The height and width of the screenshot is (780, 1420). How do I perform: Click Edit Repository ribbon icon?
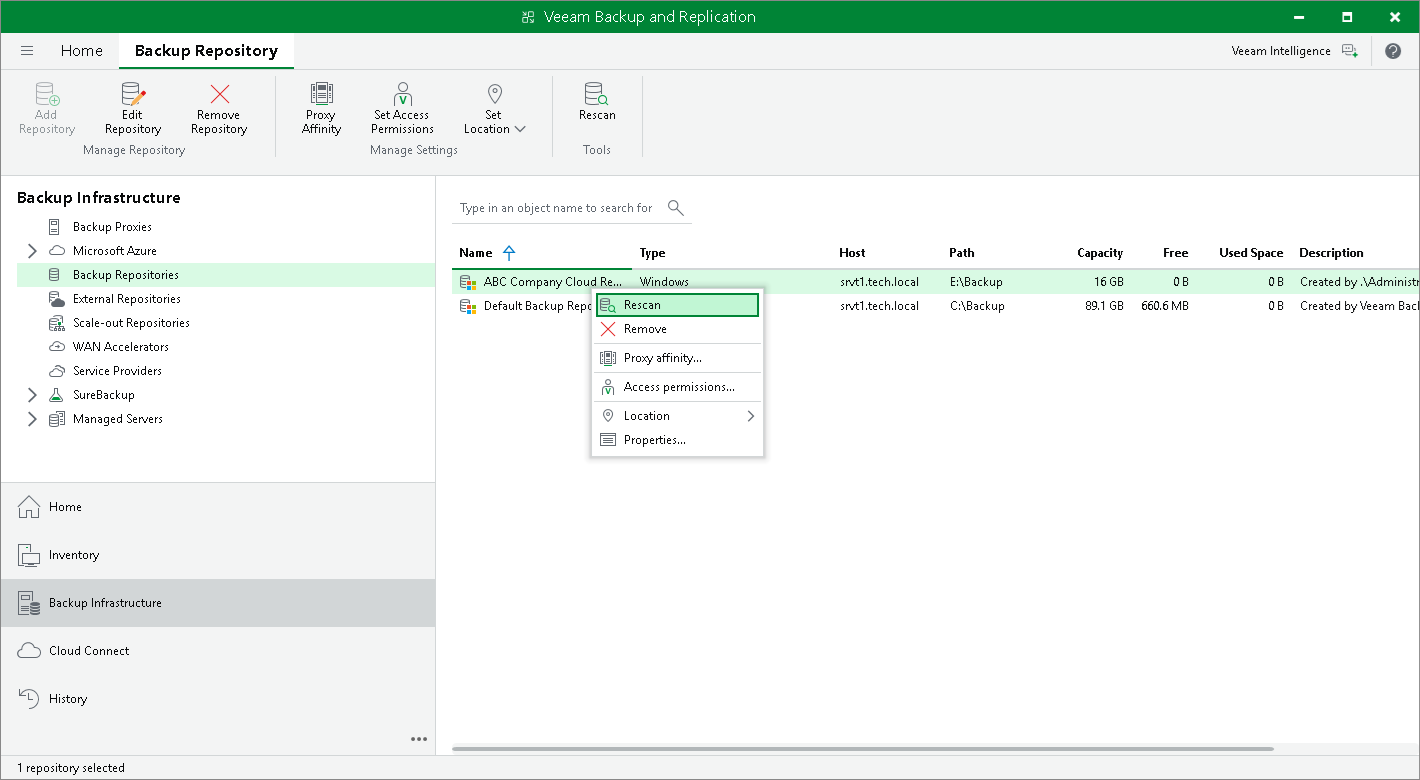[x=133, y=95]
